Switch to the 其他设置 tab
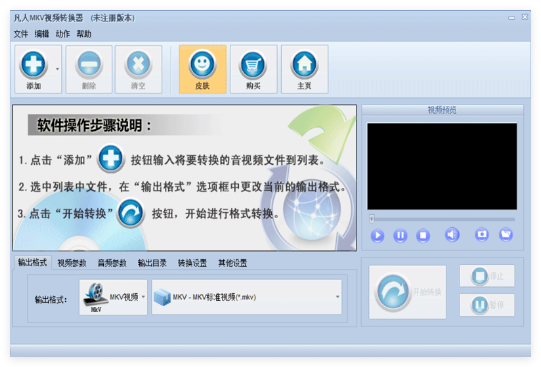Viewport: 541px width, 367px height. (x=233, y=263)
